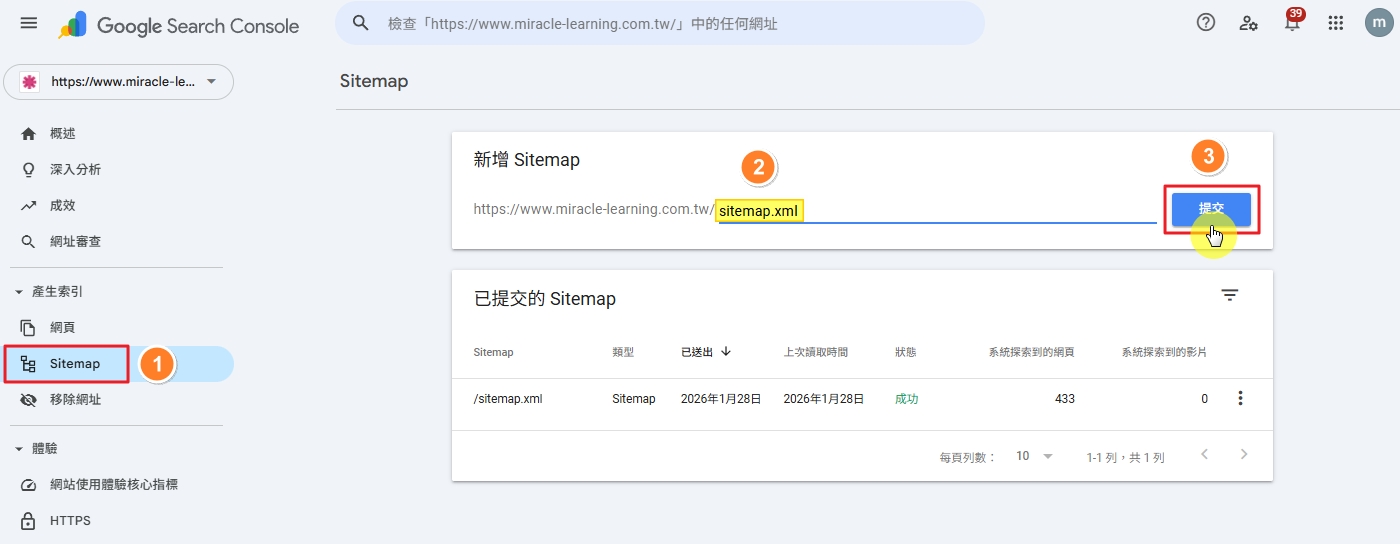This screenshot has height=544, width=1400.
Task: Open the filter icon in 已提交的 Sitemap
Action: coord(1230,295)
